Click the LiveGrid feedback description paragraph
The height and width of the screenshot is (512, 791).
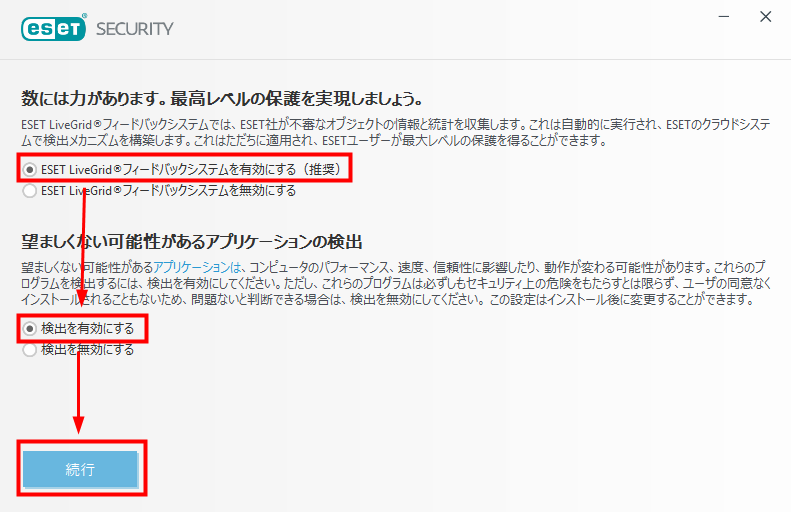[x=396, y=132]
